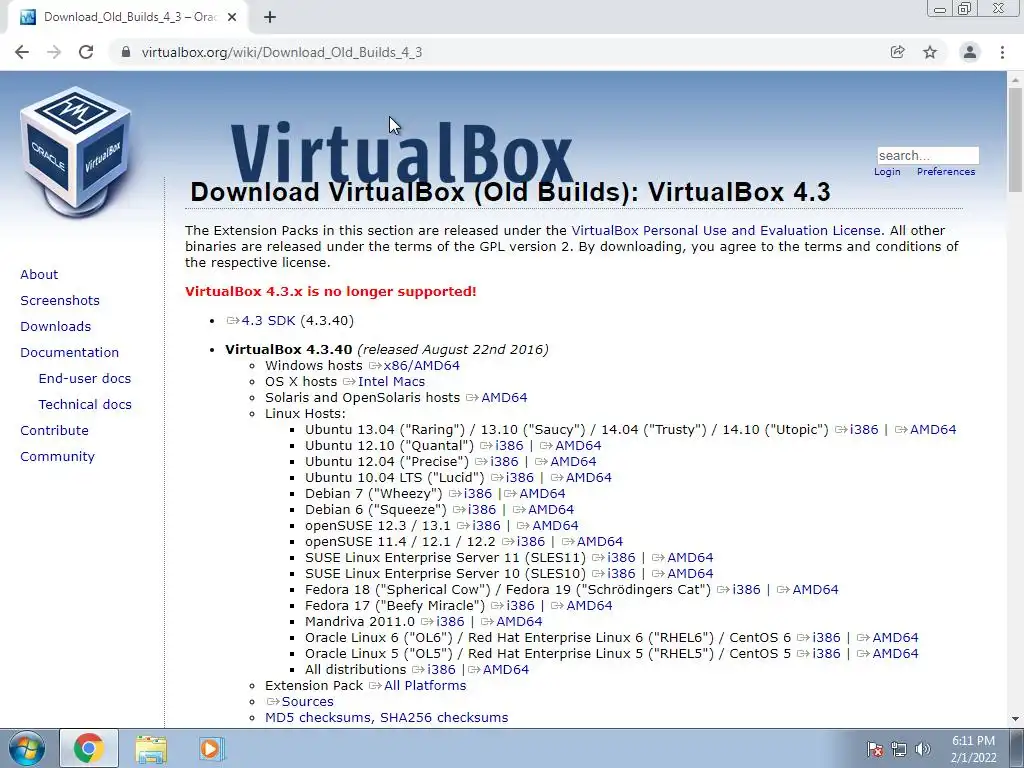Open the VirtualBox Personal Use and Evaluation License link

tap(726, 231)
